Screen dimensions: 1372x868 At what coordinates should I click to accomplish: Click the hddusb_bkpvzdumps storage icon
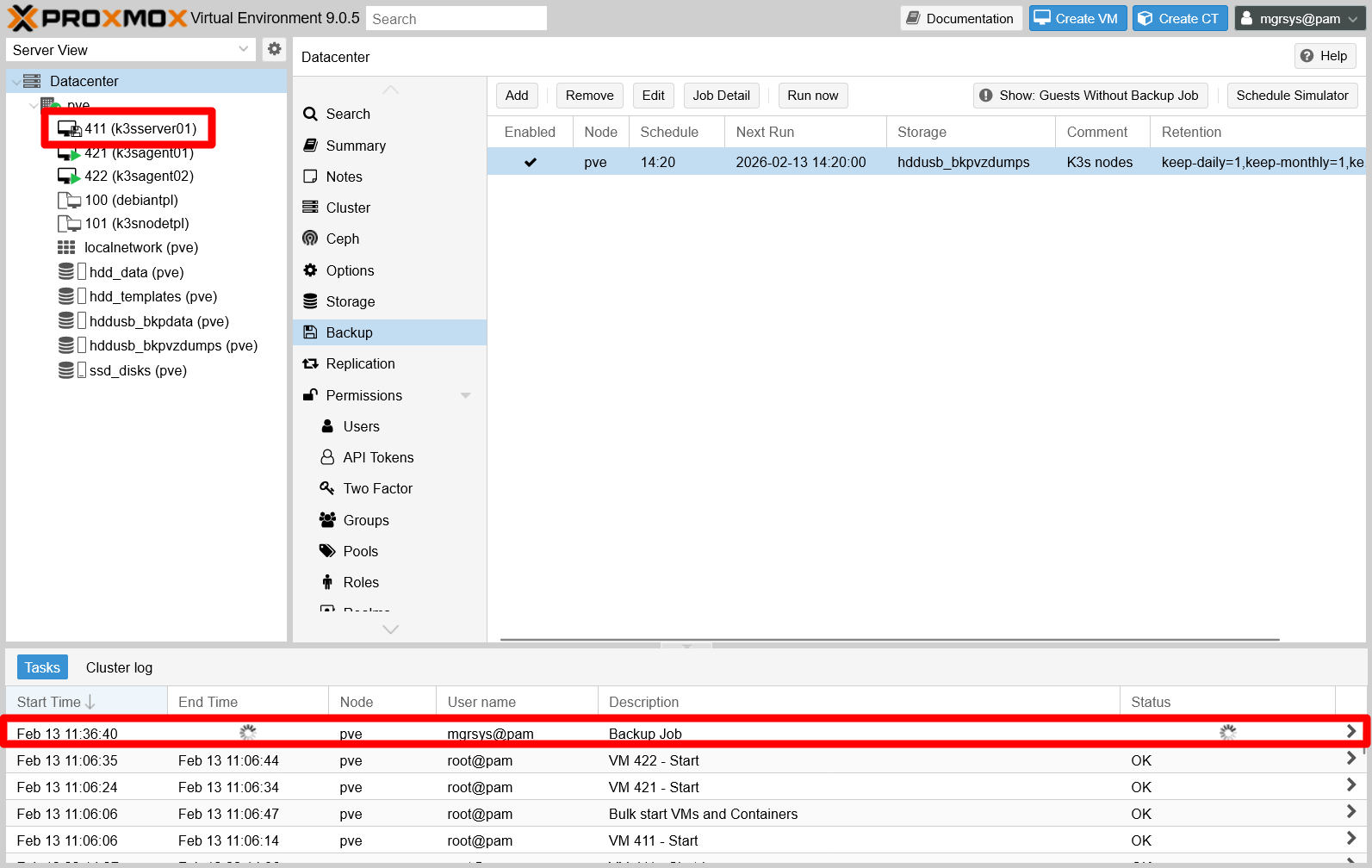tap(66, 345)
